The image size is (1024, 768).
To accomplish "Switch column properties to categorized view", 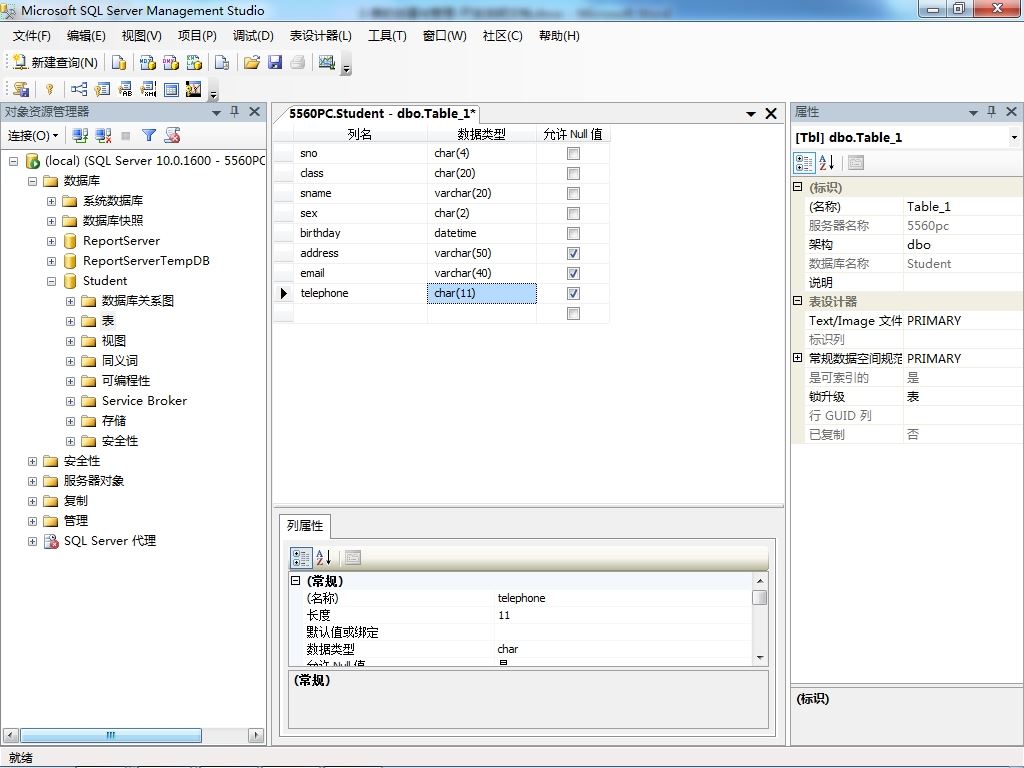I will point(301,558).
